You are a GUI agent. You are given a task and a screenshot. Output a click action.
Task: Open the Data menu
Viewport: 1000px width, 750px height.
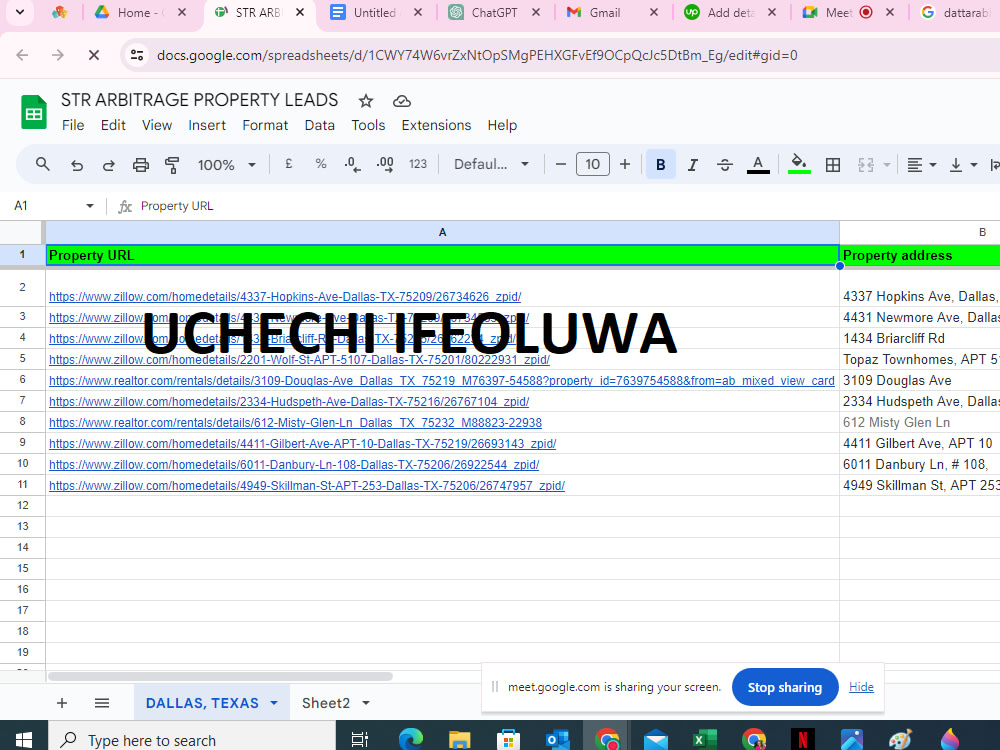pos(320,125)
